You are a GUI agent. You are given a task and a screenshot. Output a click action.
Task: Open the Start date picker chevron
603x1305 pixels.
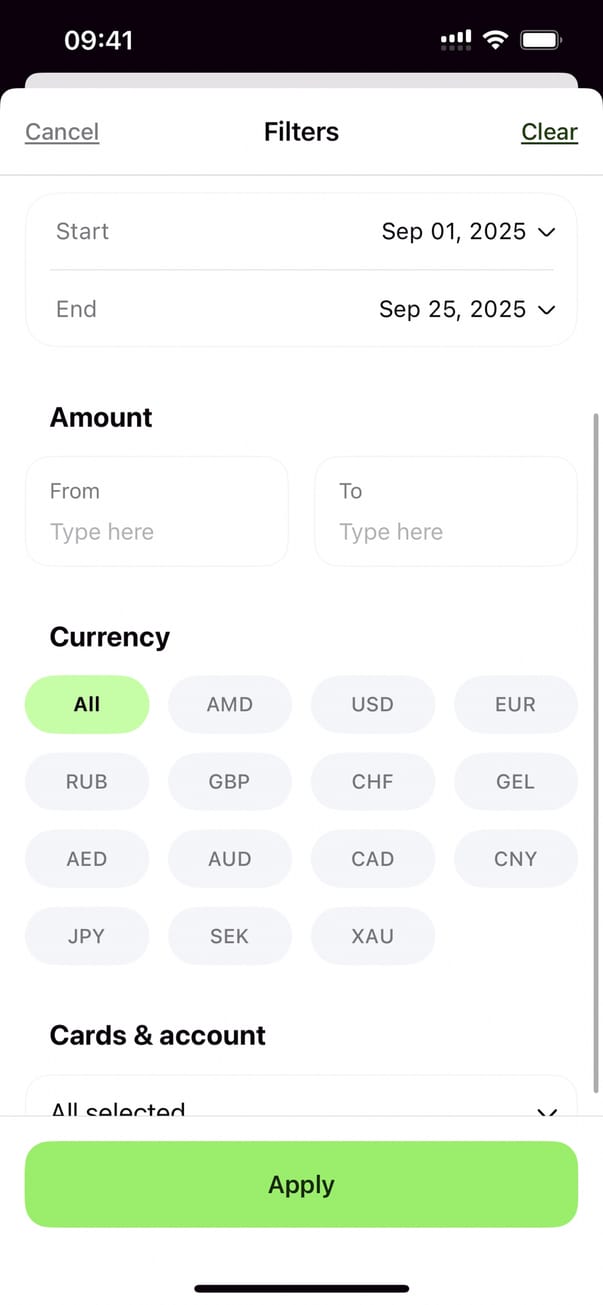coord(546,232)
